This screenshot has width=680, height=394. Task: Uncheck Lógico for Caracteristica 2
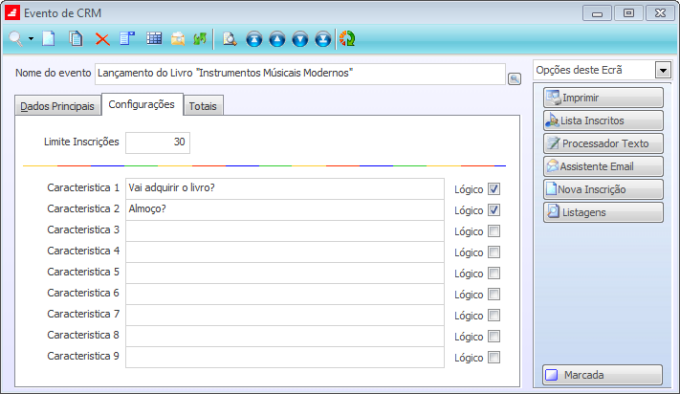click(494, 210)
